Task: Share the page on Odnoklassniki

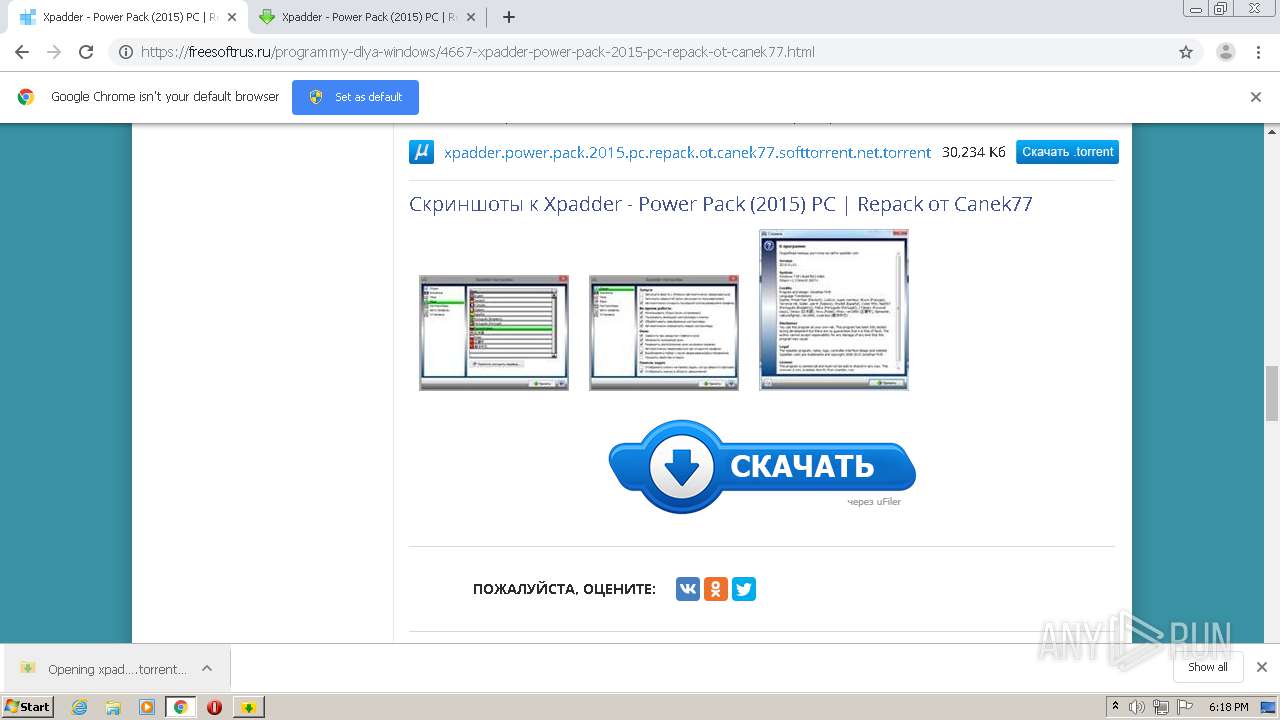Action: pos(716,589)
